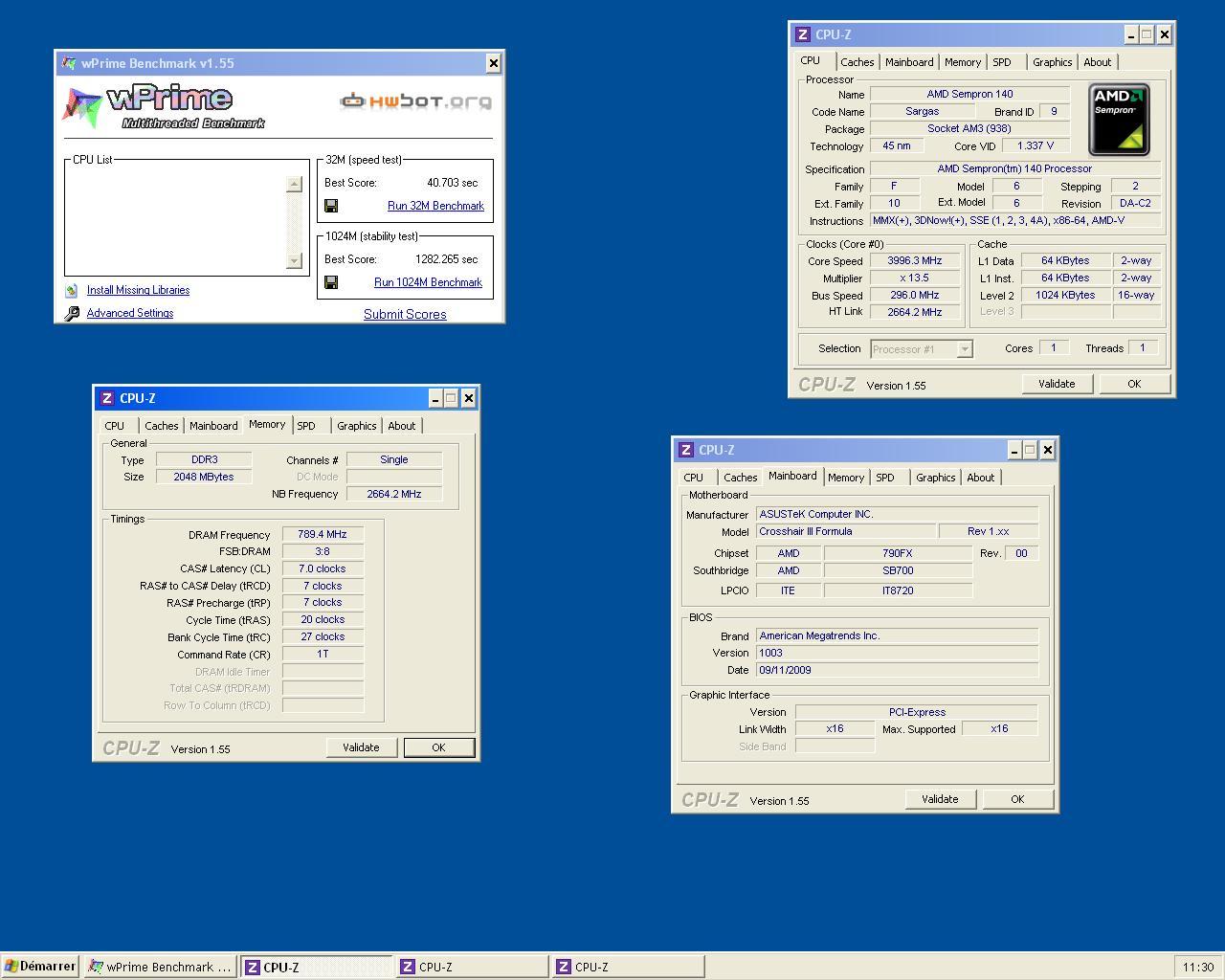This screenshot has width=1225, height=980.
Task: Switch to Caches tab in top-right CPU-Z
Action: [x=857, y=62]
